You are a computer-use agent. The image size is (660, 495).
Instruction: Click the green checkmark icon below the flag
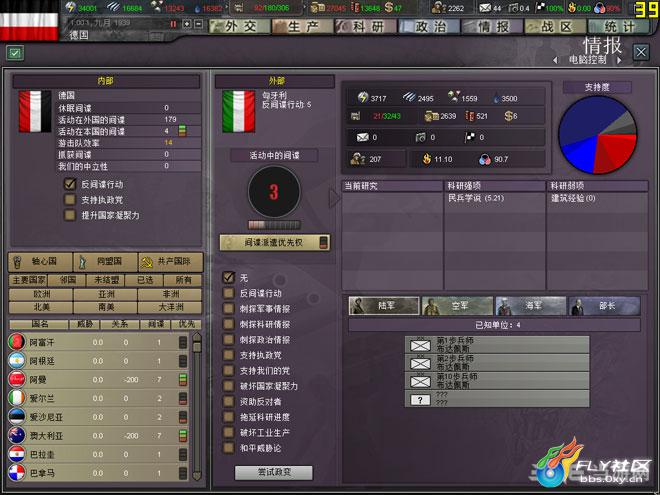pyautogui.click(x=15, y=53)
